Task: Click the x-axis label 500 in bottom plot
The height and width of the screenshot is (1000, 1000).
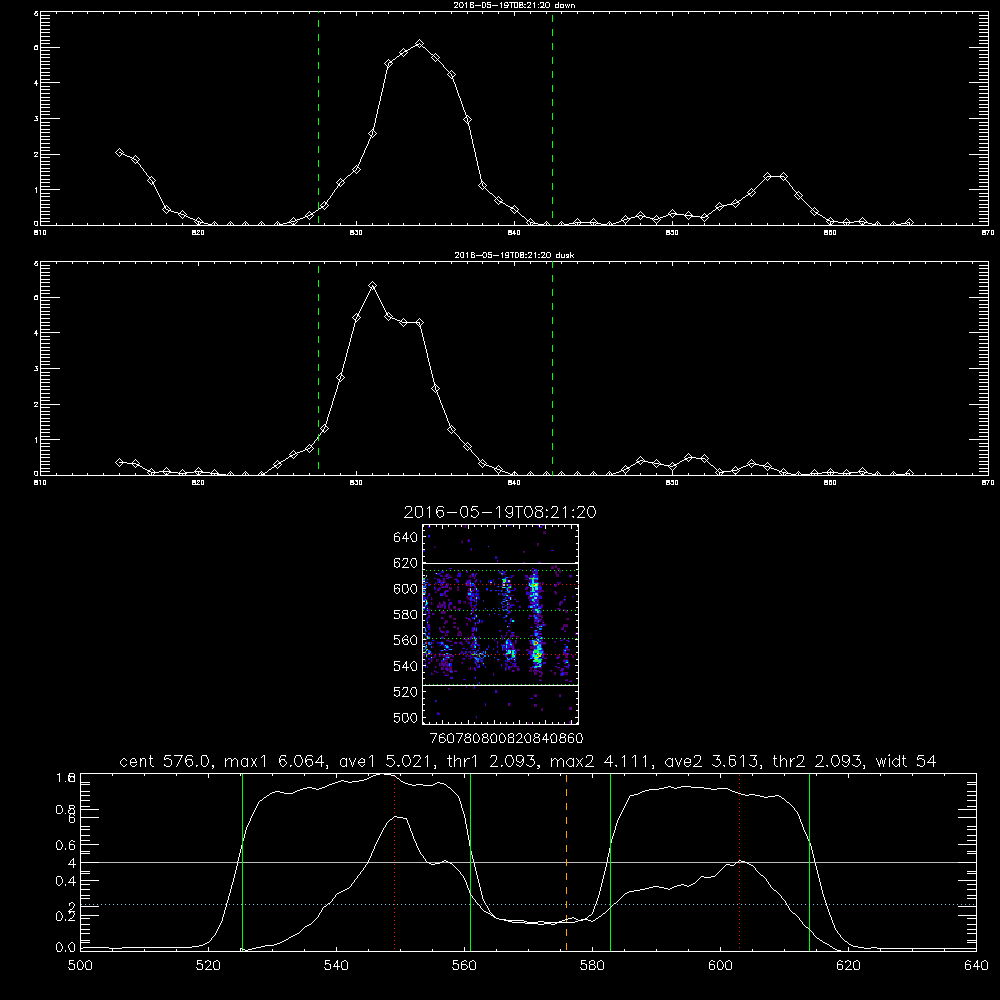Action: point(80,966)
